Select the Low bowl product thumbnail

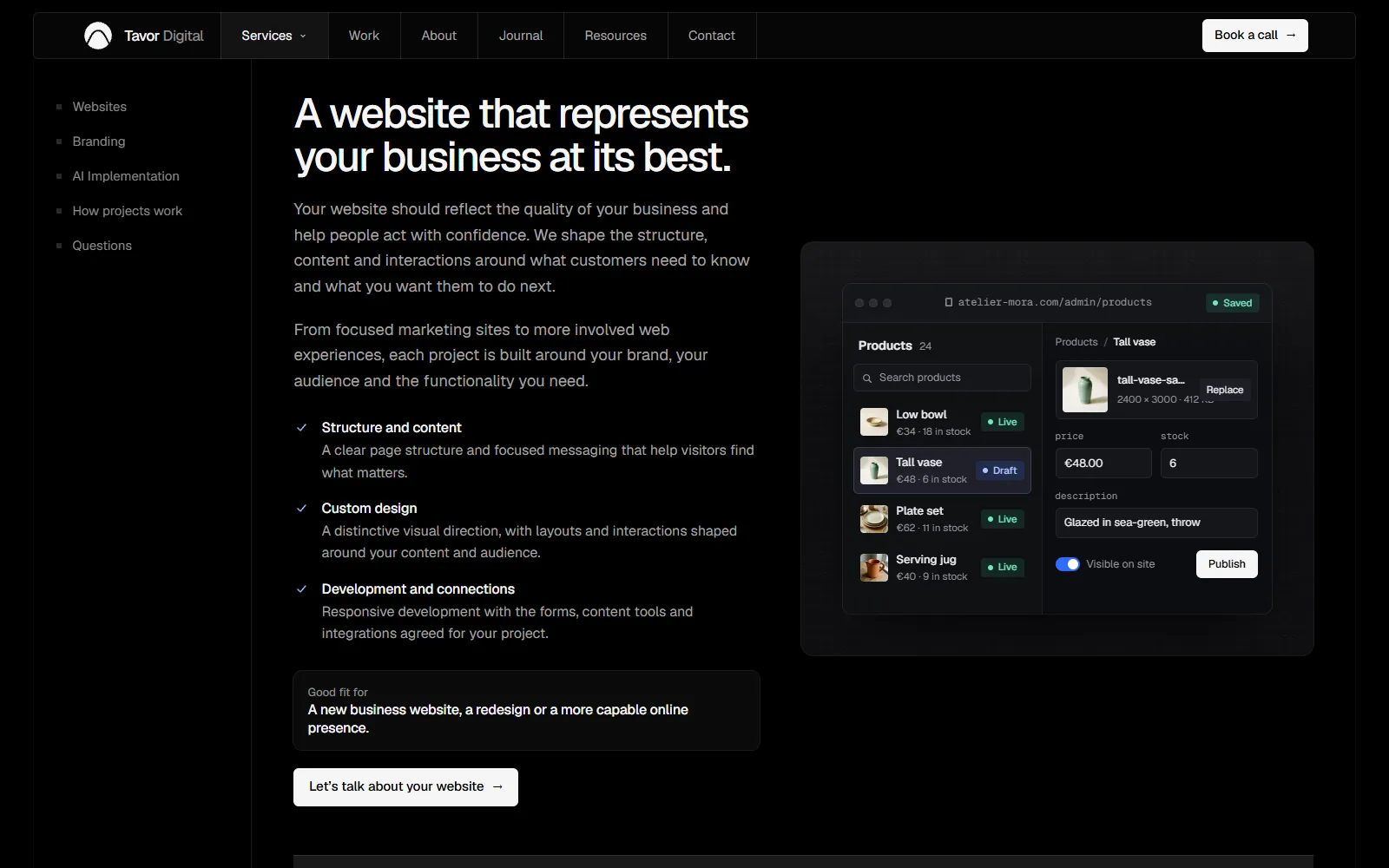[x=873, y=422]
